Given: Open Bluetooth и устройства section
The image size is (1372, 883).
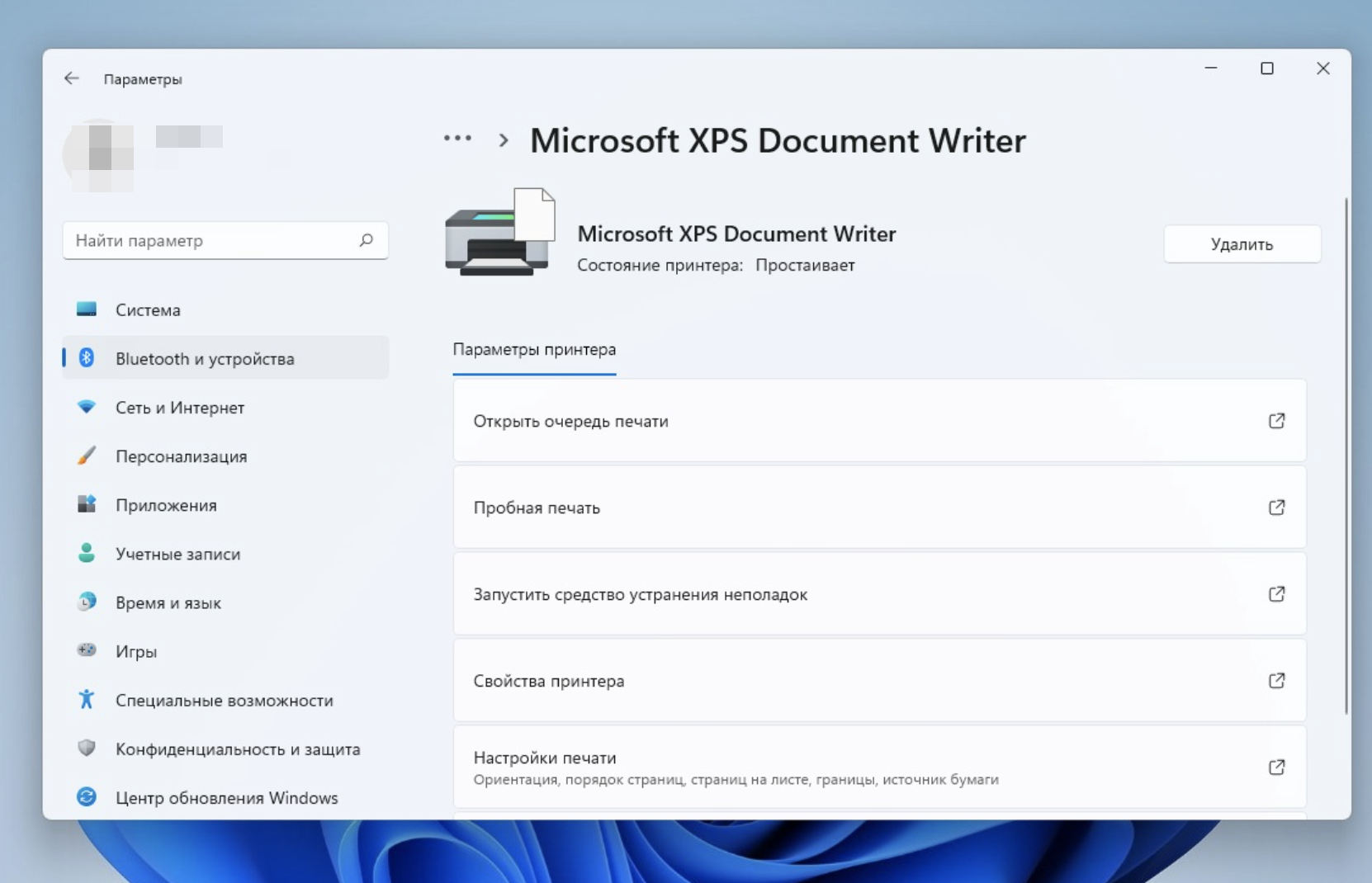Looking at the screenshot, I should point(225,358).
